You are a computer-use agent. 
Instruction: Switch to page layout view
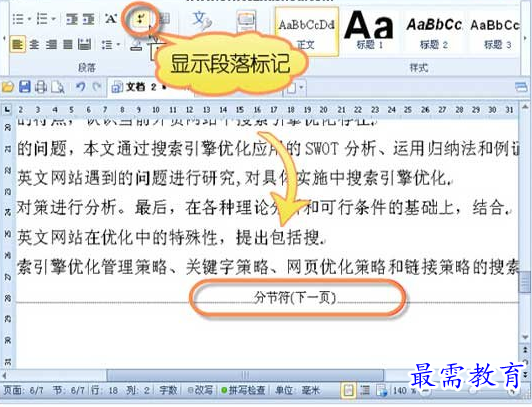coord(348,390)
